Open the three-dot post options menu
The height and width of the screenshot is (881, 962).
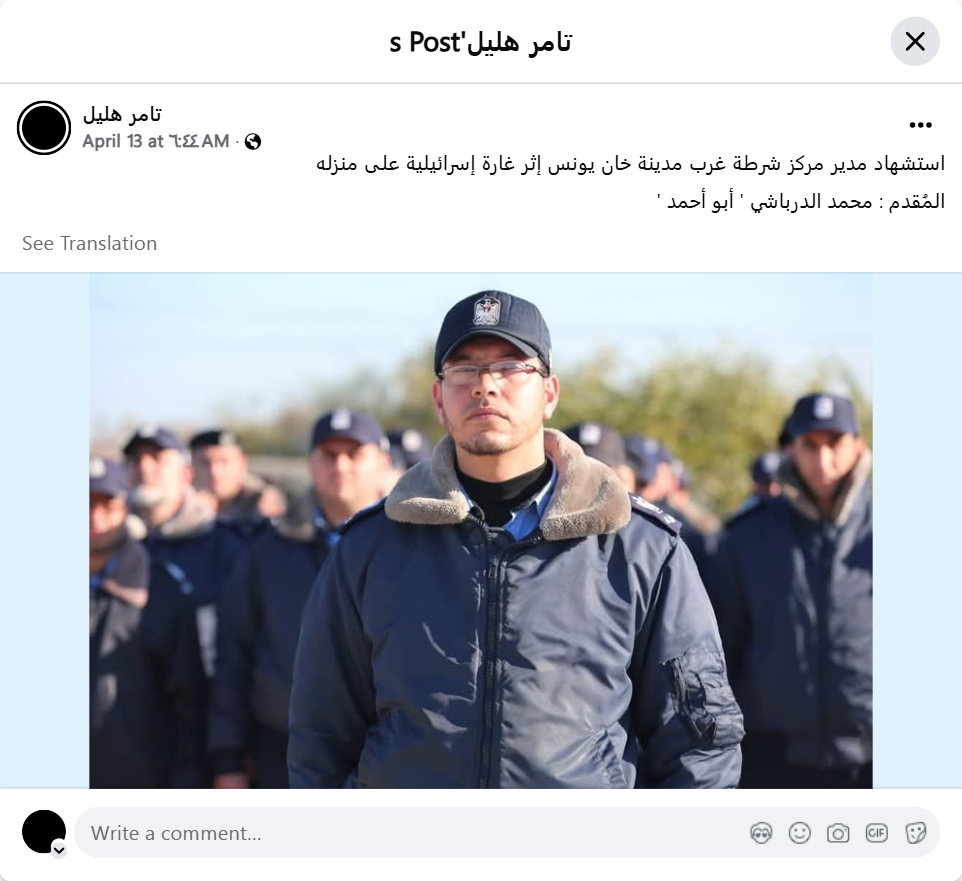[920, 125]
